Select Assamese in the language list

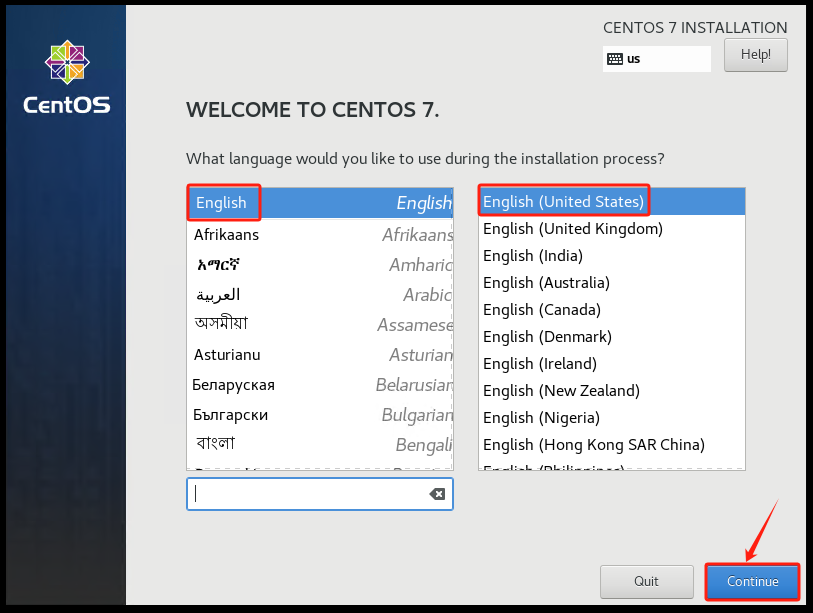click(320, 325)
